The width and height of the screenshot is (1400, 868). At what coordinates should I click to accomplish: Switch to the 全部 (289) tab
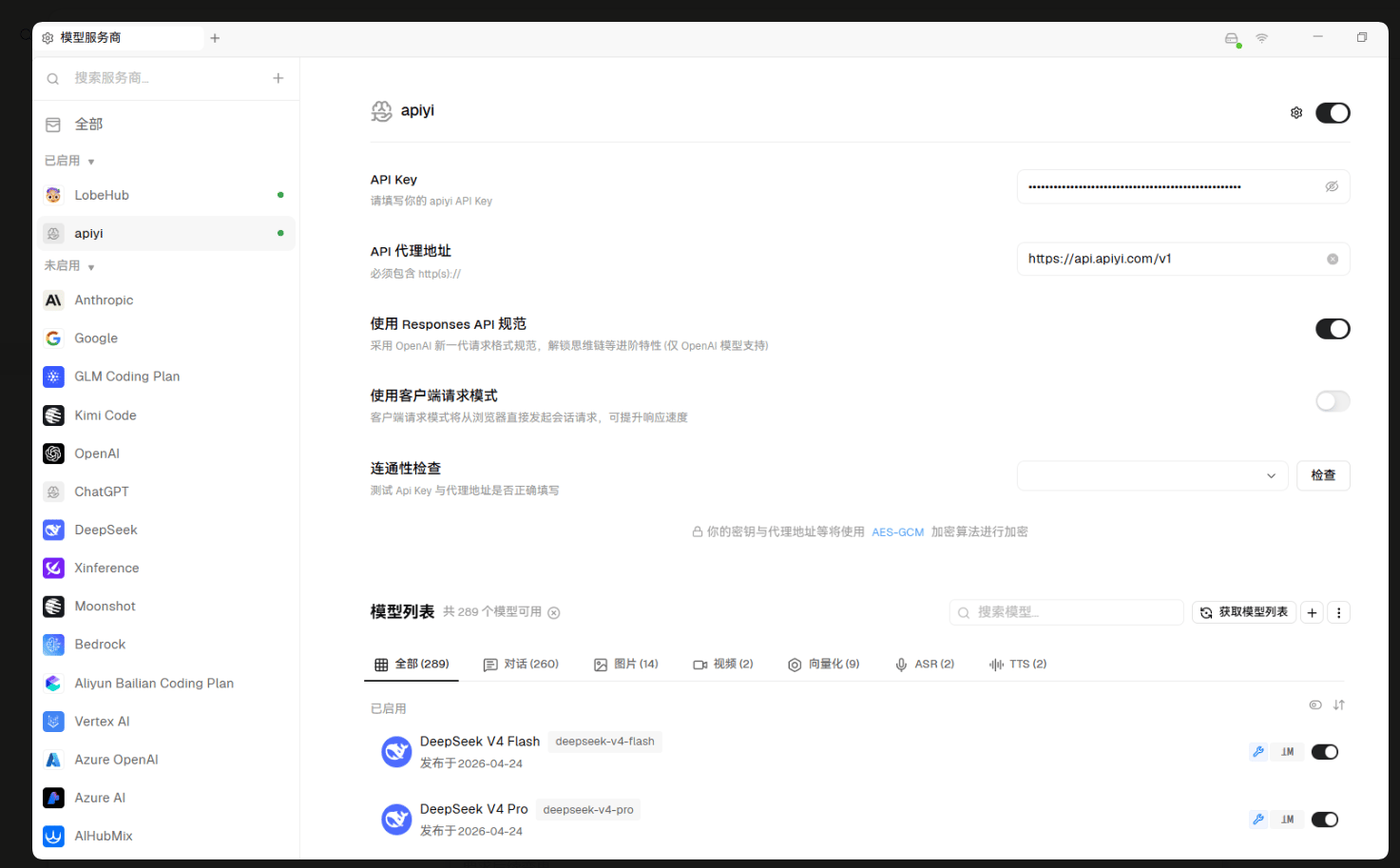pyautogui.click(x=412, y=665)
